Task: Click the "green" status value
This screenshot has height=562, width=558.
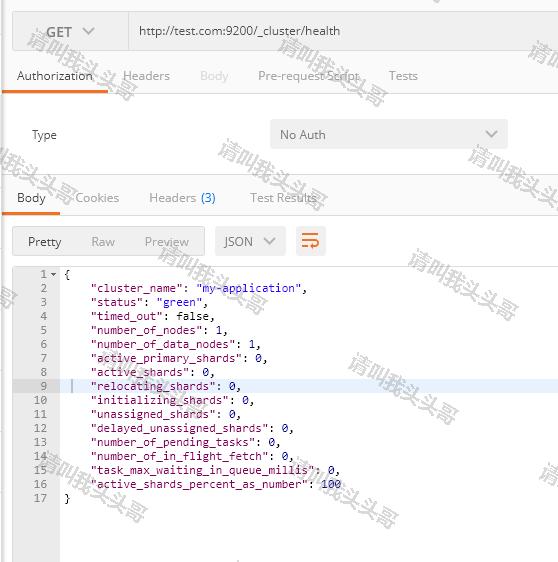Action: pos(179,302)
